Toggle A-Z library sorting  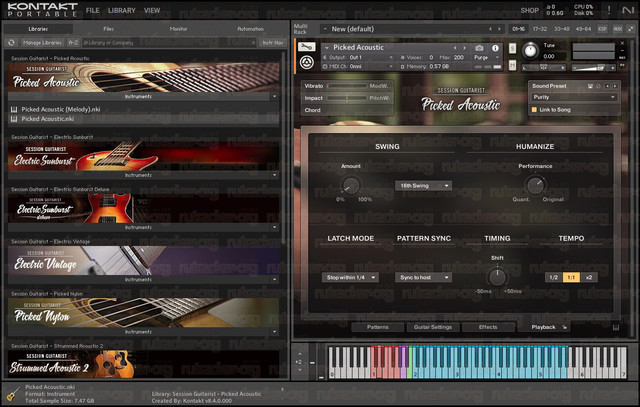73,42
